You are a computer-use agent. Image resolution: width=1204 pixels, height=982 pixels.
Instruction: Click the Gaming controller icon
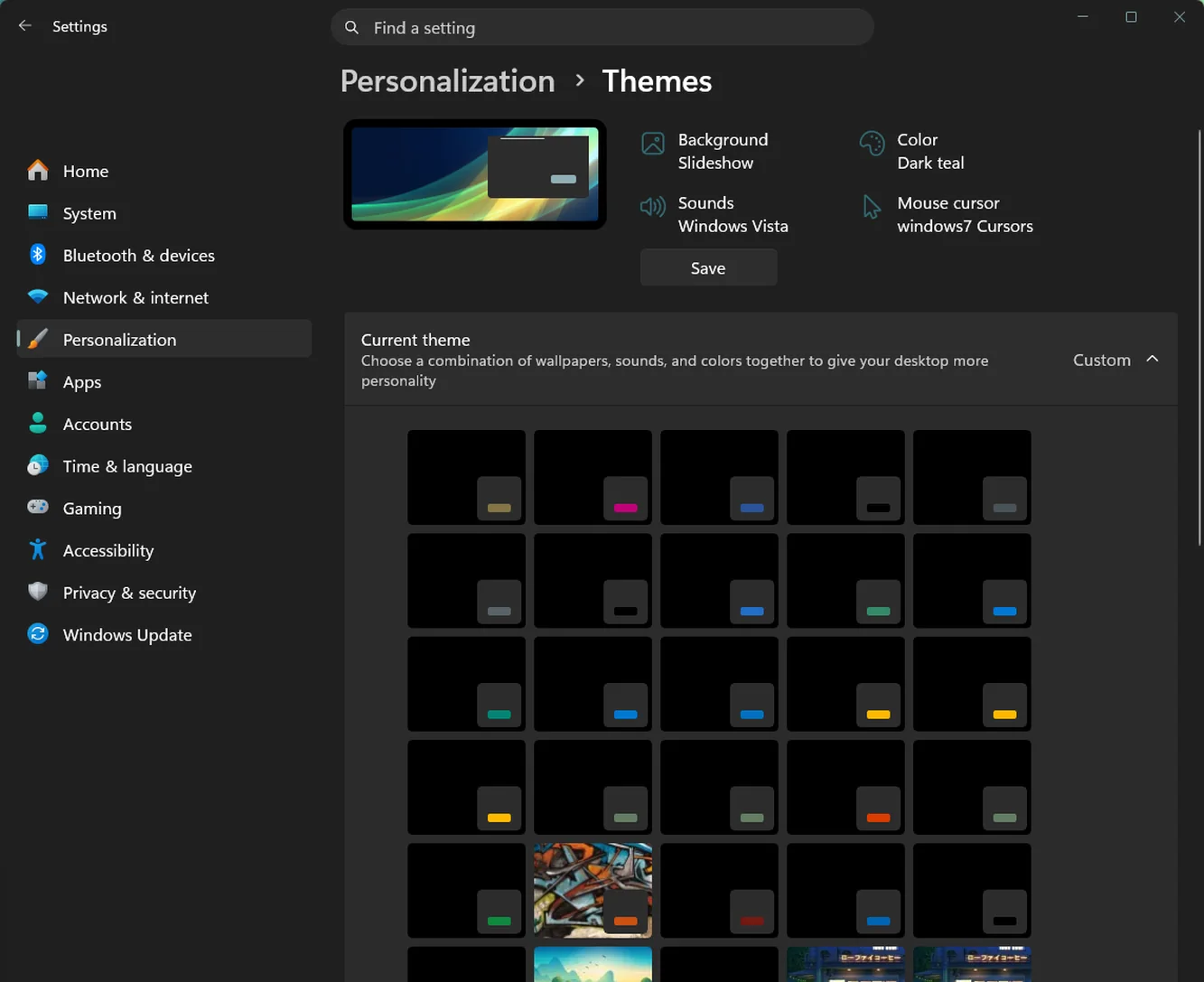(x=38, y=508)
